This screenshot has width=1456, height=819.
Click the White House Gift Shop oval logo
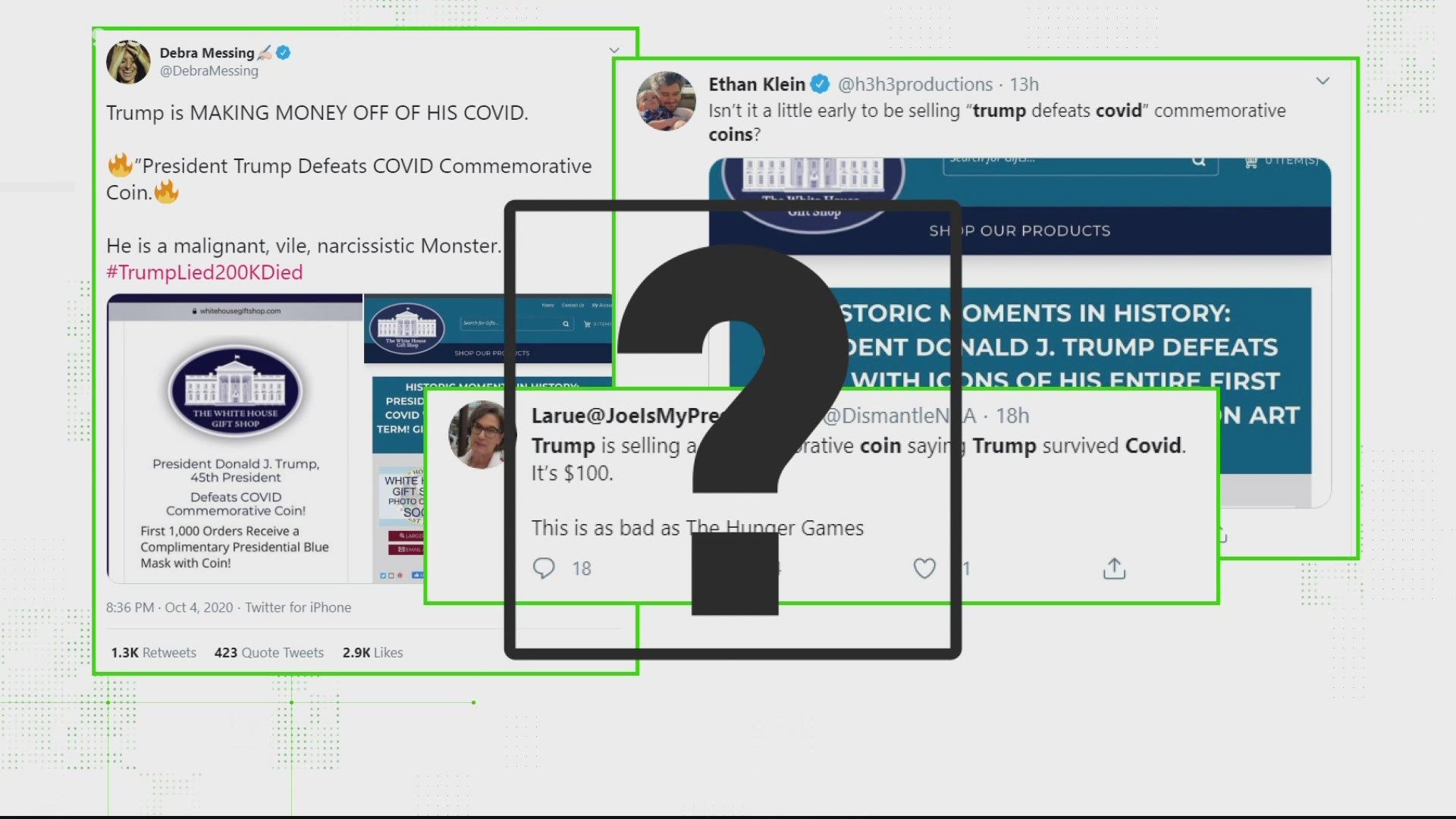(235, 393)
